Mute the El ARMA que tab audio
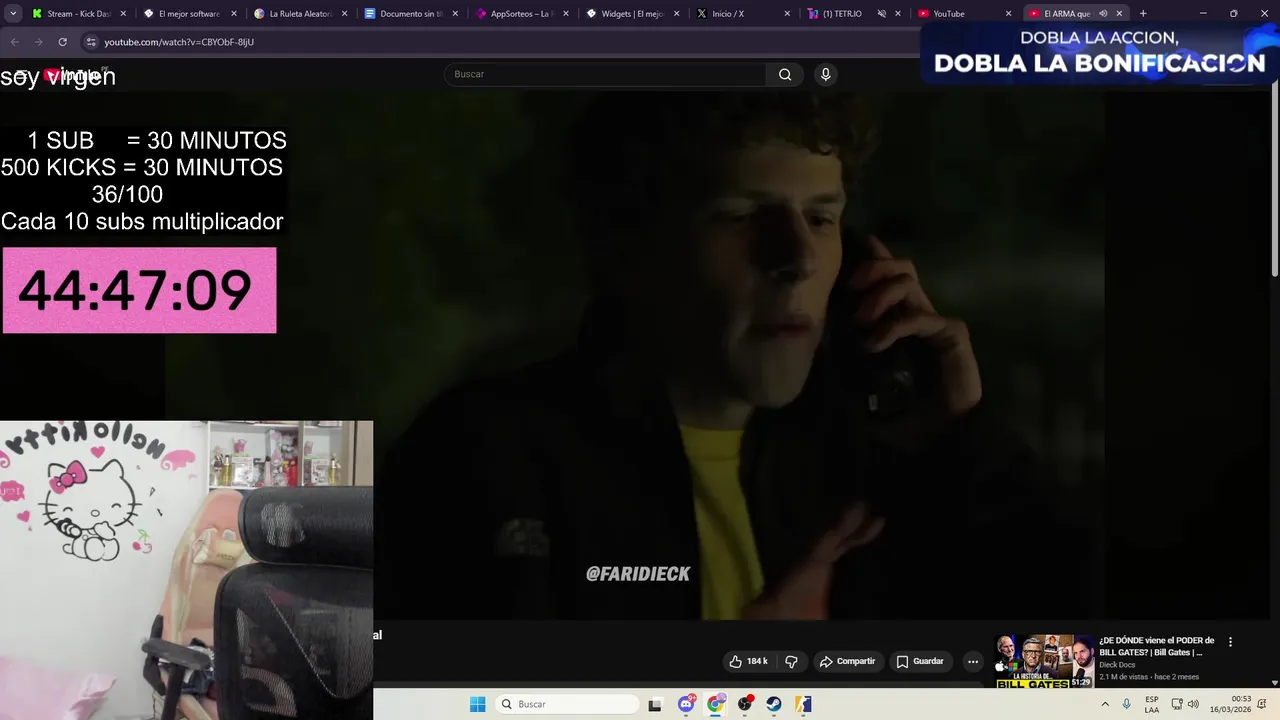The image size is (1280, 720). (1102, 14)
